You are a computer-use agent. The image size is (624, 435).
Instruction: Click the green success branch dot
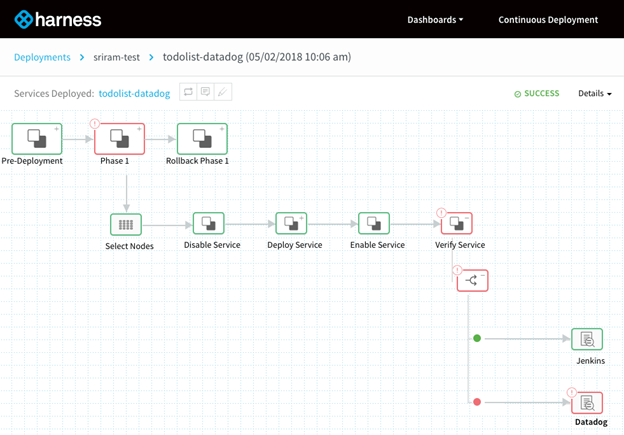click(477, 338)
